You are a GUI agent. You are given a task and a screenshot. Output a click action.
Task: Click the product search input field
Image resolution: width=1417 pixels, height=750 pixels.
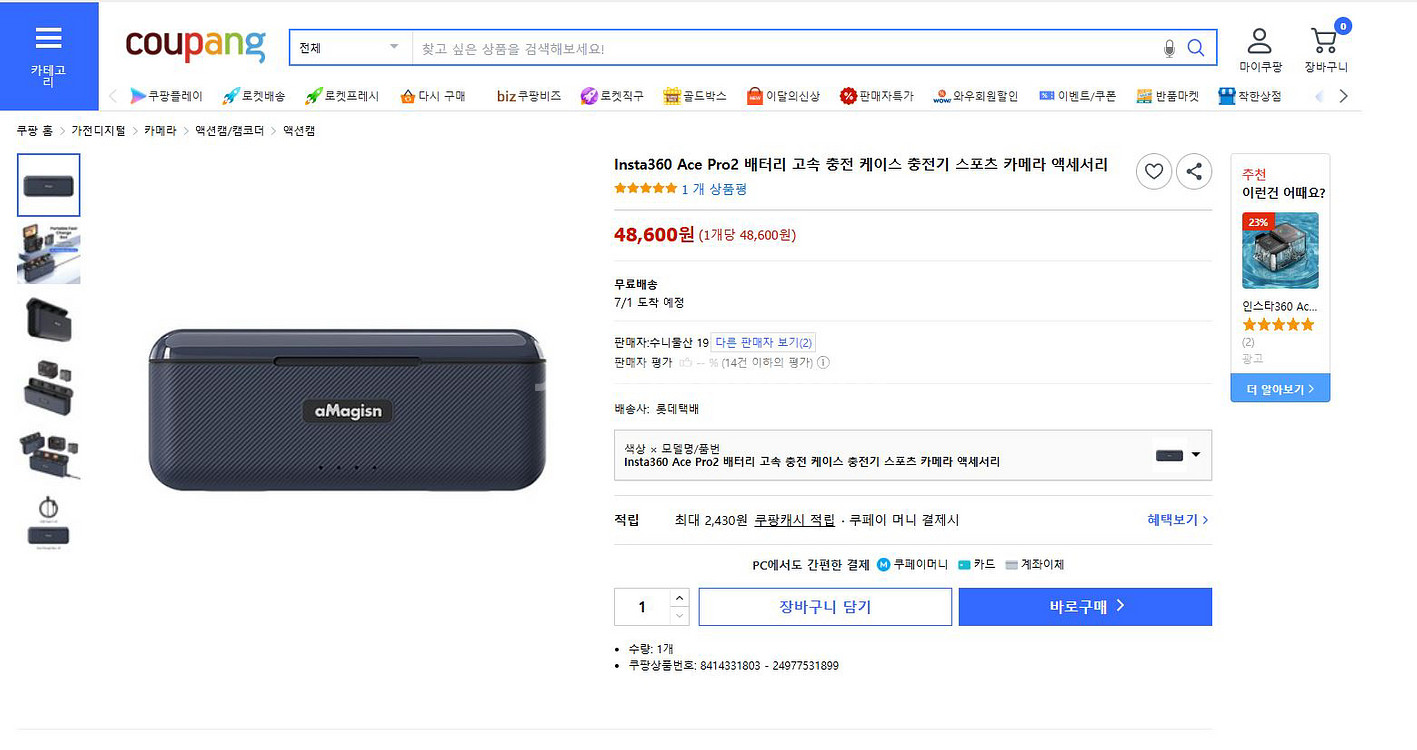click(785, 48)
